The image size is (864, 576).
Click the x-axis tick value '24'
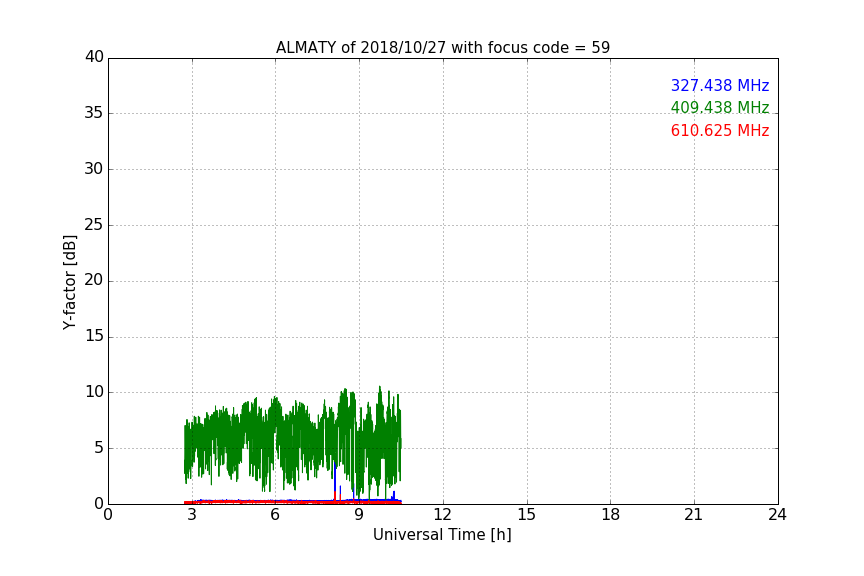(x=777, y=515)
